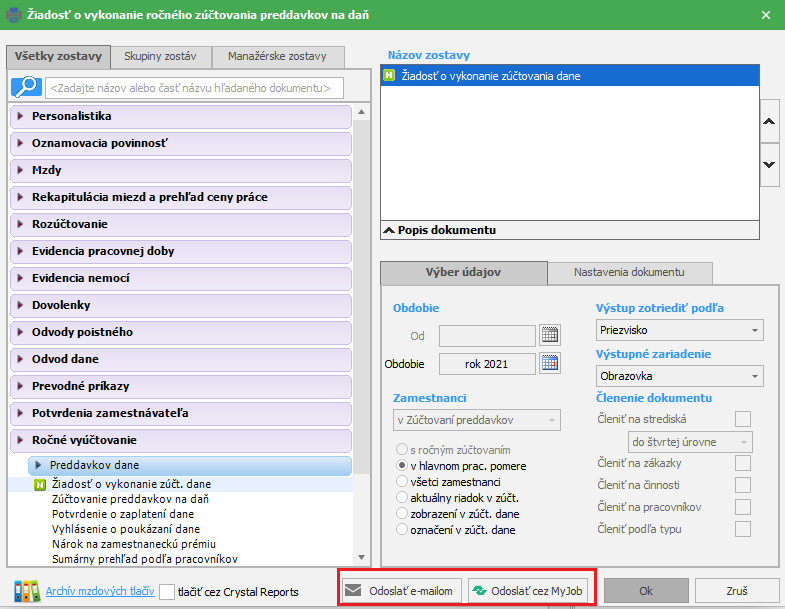Click the magnifier search icon
The width and height of the screenshot is (785, 609).
coord(26,87)
